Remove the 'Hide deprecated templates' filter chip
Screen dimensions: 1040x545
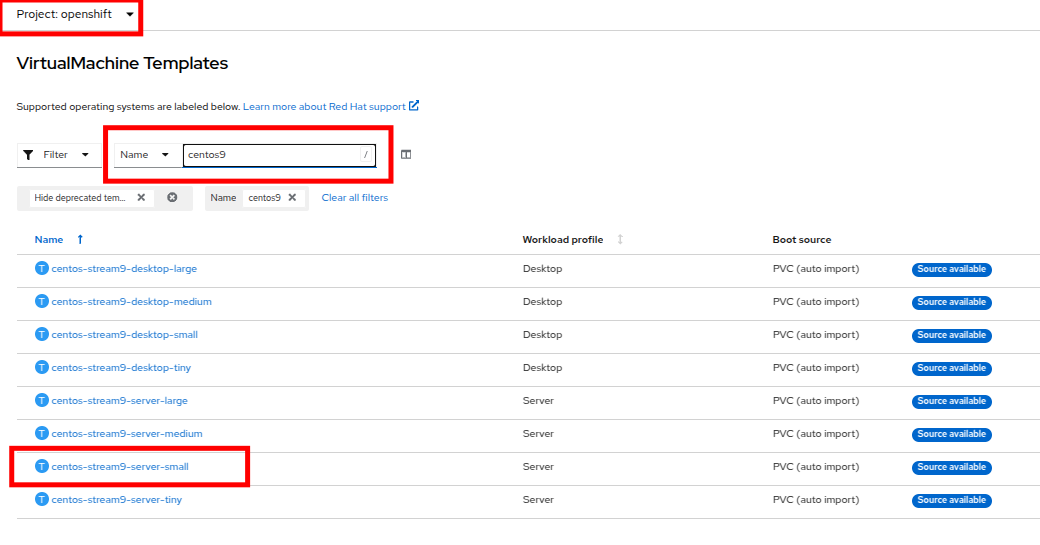click(141, 198)
